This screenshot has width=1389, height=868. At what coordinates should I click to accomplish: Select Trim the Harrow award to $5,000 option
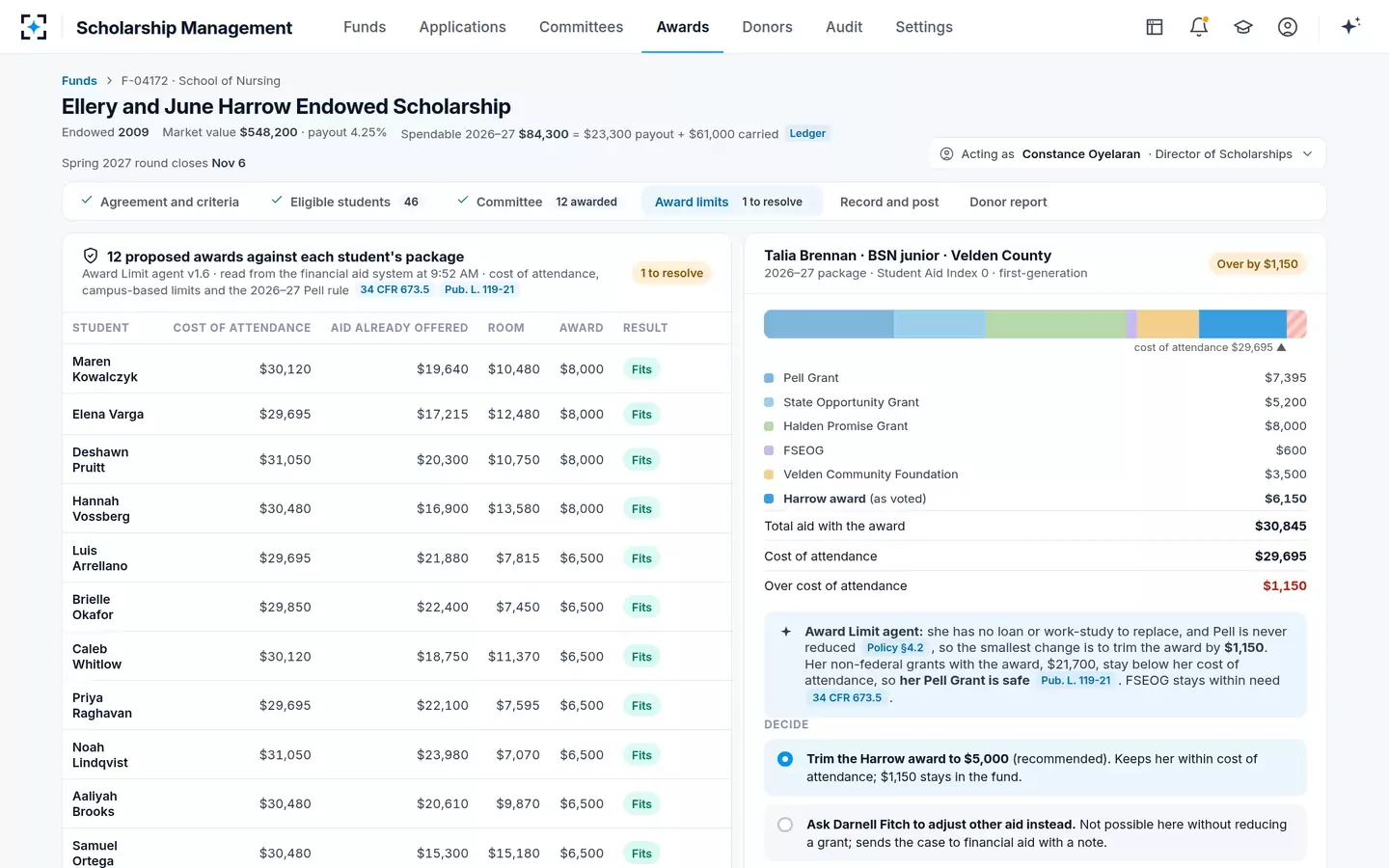(x=1035, y=768)
